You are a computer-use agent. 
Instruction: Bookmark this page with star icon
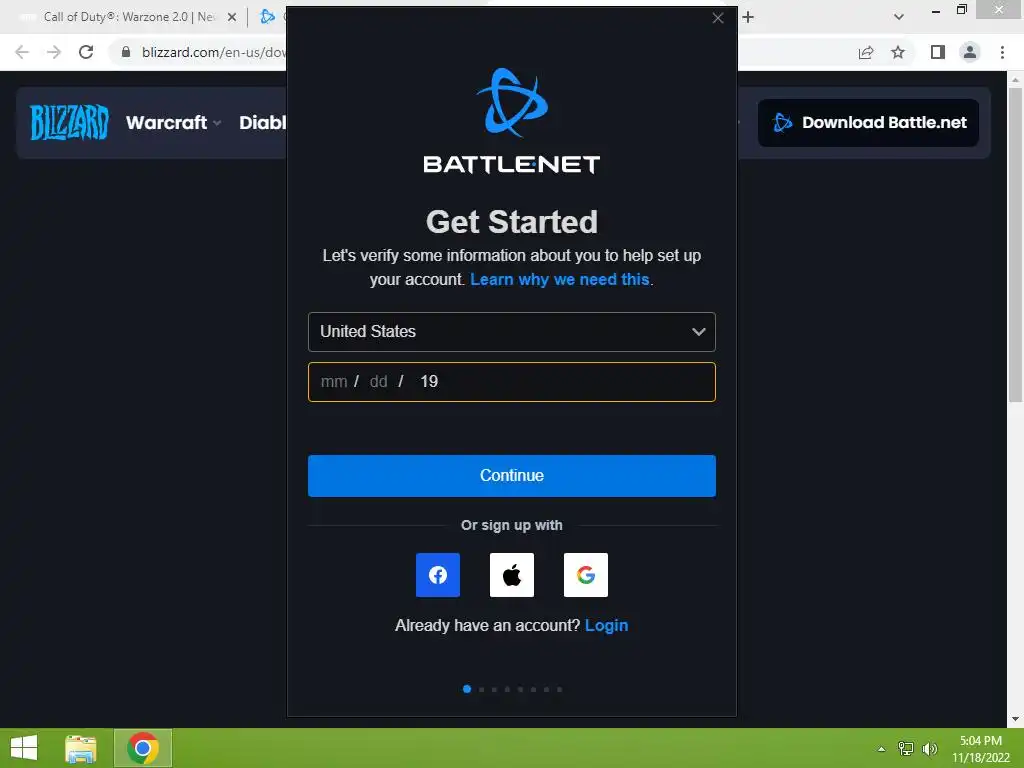(x=898, y=52)
